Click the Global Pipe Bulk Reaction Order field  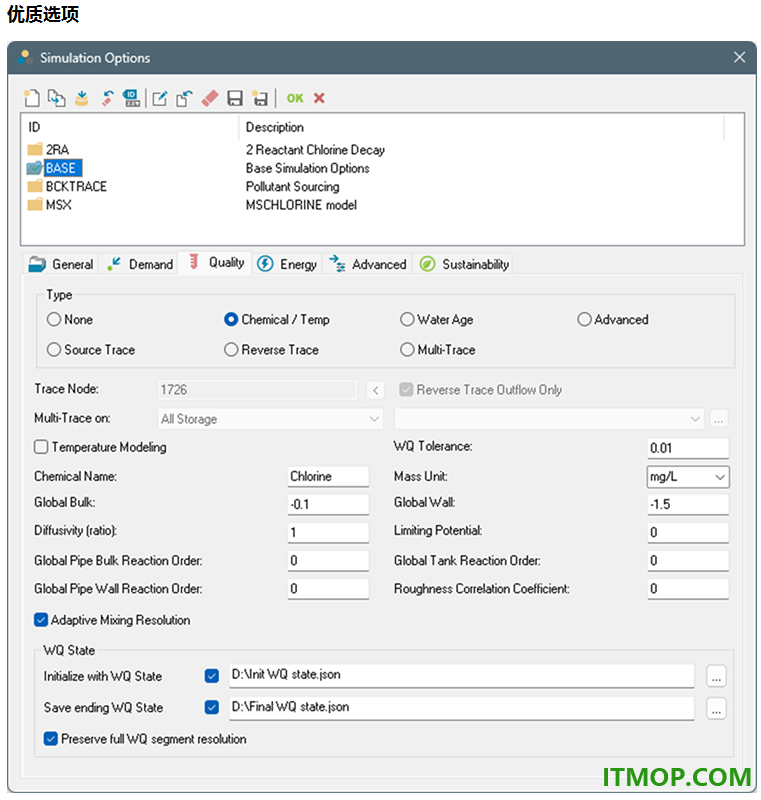click(x=328, y=560)
